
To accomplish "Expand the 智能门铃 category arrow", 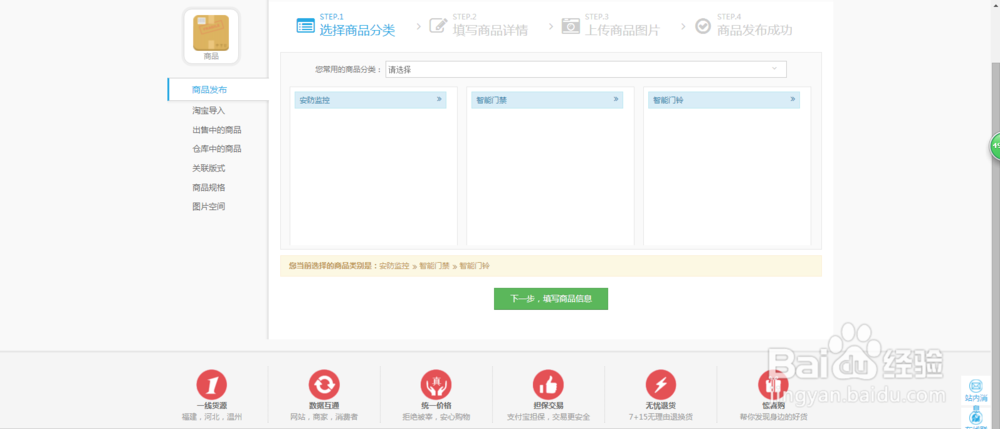I will pos(793,99).
